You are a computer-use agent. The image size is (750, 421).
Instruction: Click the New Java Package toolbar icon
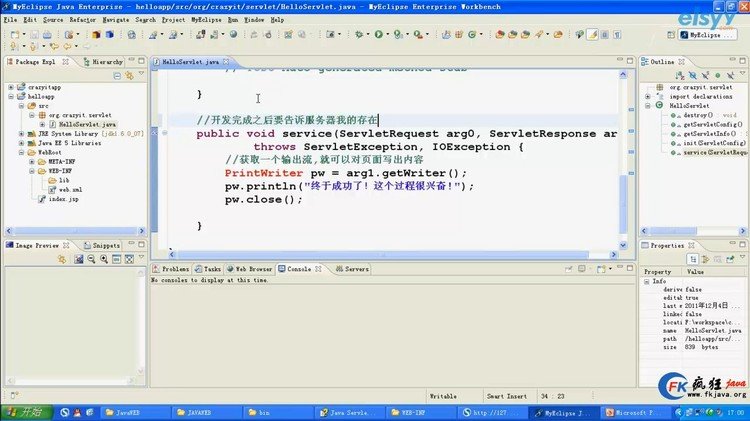459,34
